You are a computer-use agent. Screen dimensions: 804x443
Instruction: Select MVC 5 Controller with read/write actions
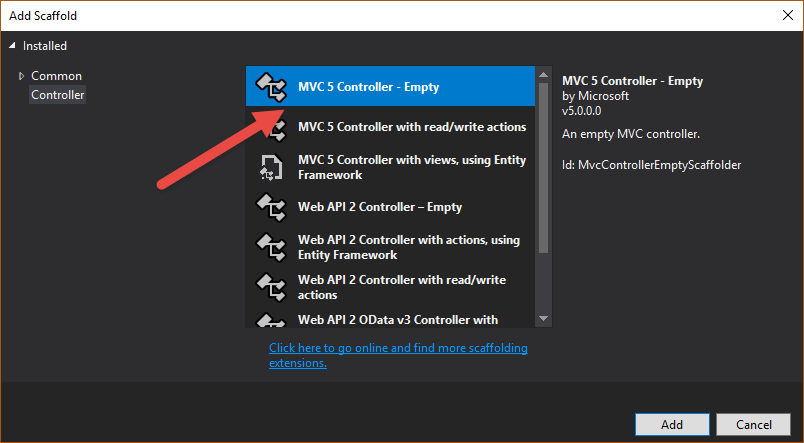click(390, 127)
